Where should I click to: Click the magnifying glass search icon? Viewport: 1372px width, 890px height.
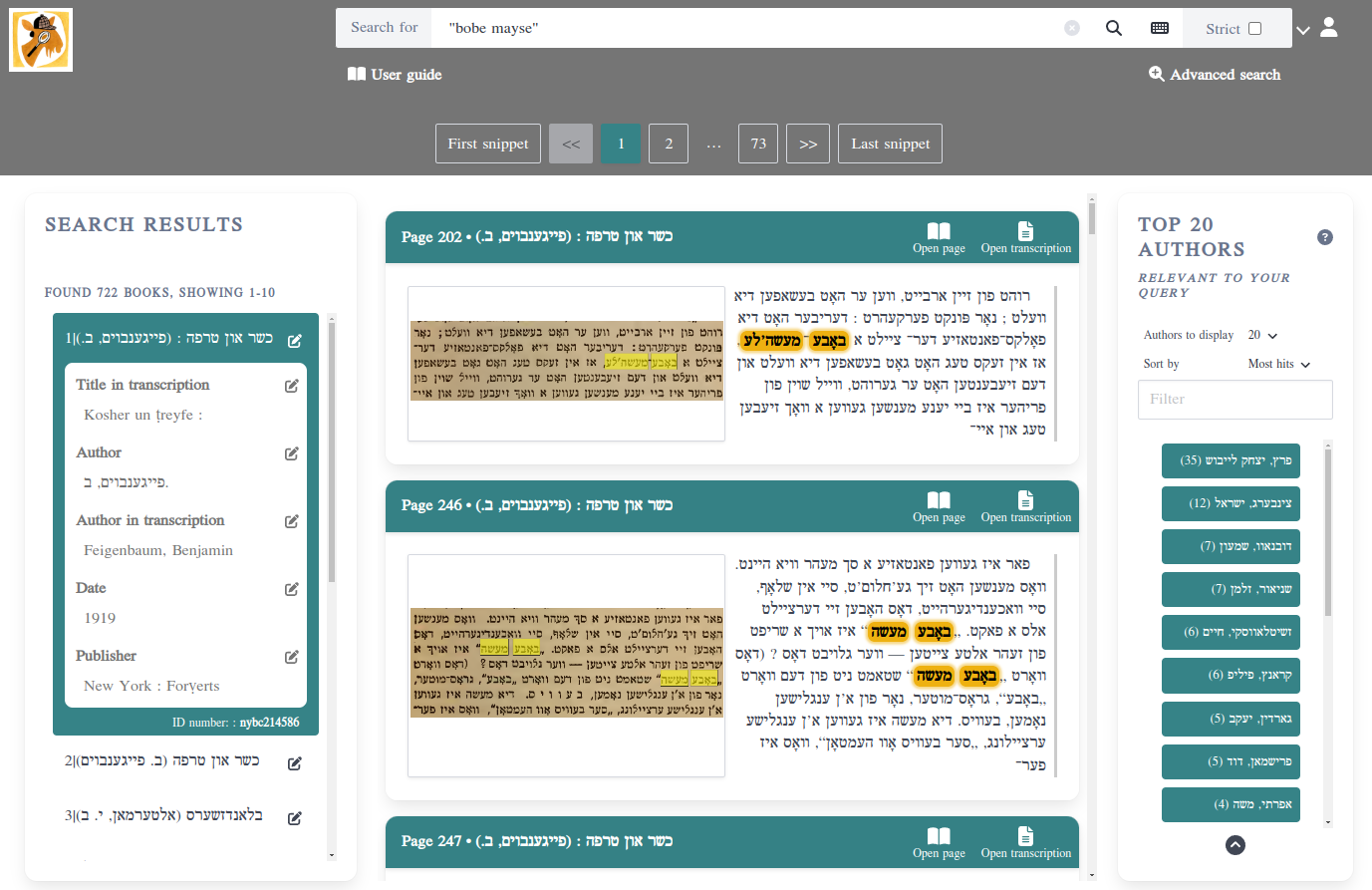[x=1114, y=28]
